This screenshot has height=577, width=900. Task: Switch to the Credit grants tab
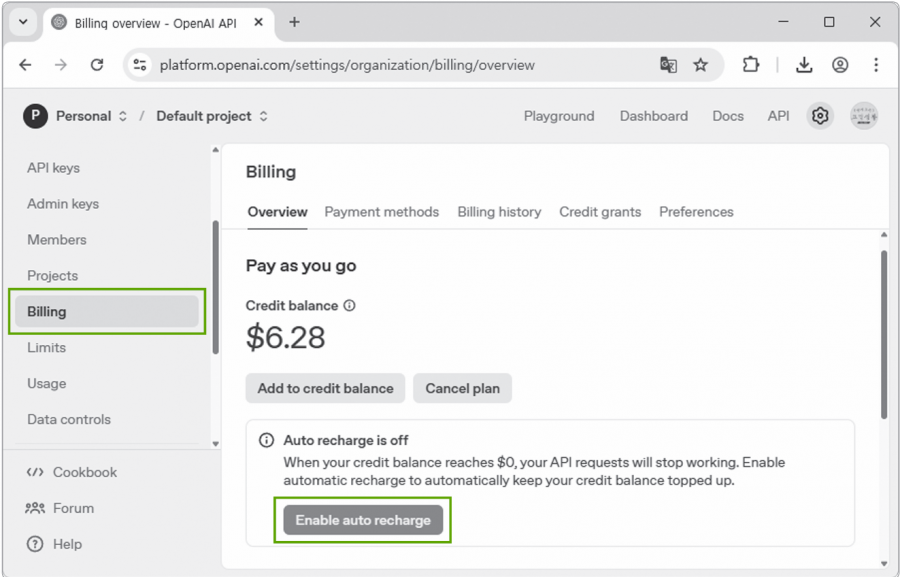600,212
